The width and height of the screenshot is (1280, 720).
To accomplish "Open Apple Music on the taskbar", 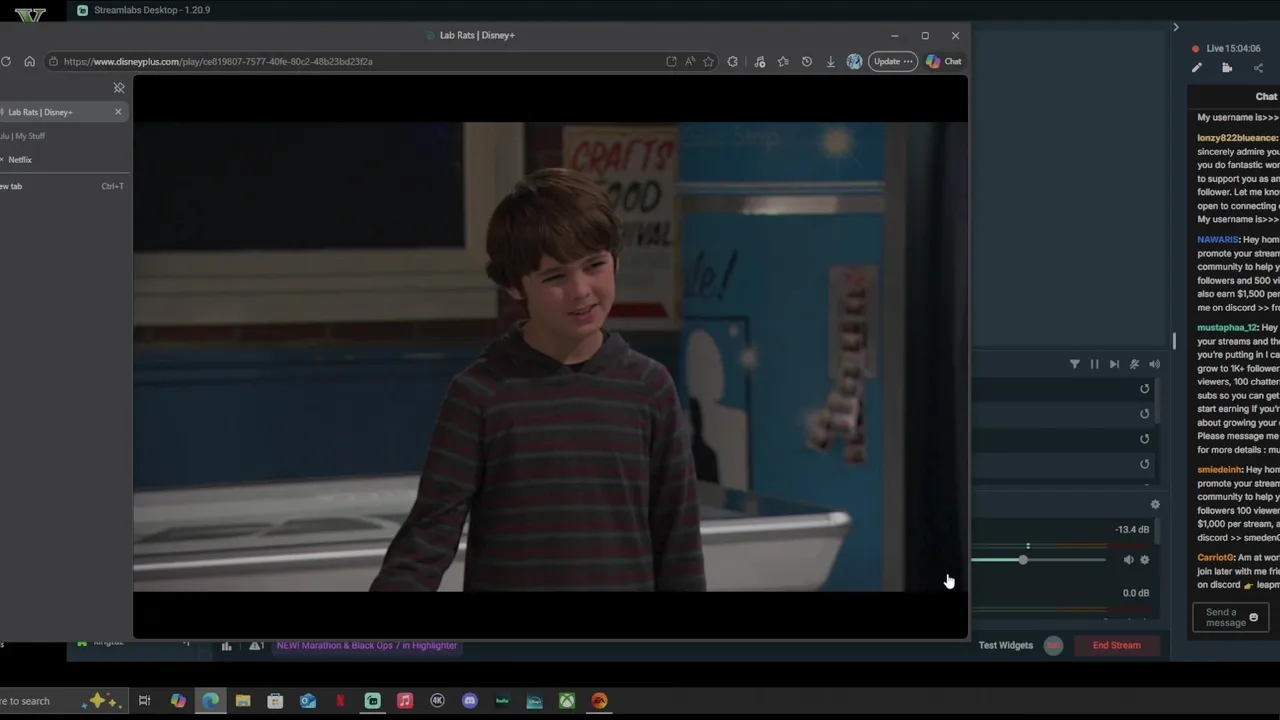I will pyautogui.click(x=405, y=701).
